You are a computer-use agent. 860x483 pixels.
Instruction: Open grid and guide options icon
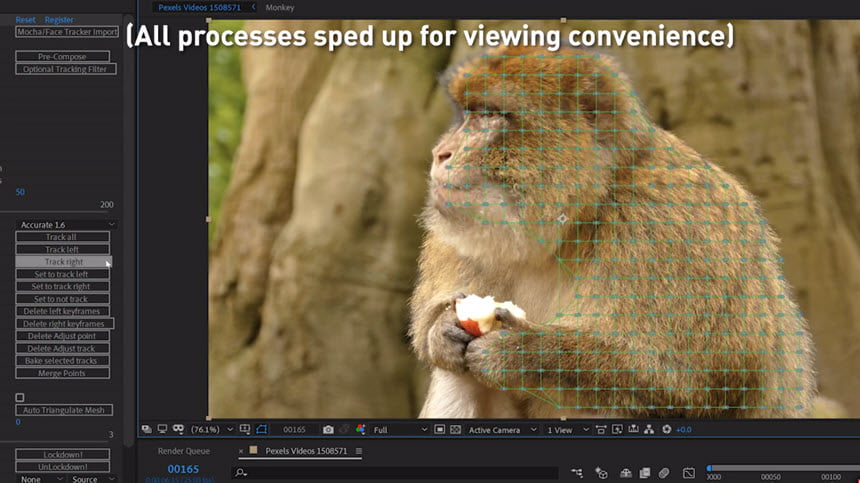pyautogui.click(x=245, y=429)
